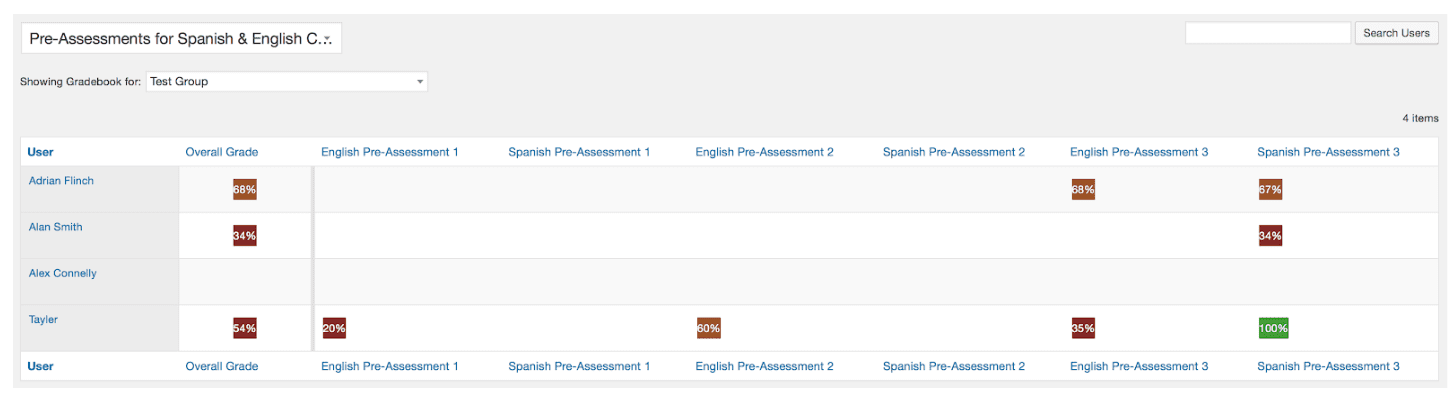Open Spanish Pre-Assessment 3 header link

pos(1328,152)
